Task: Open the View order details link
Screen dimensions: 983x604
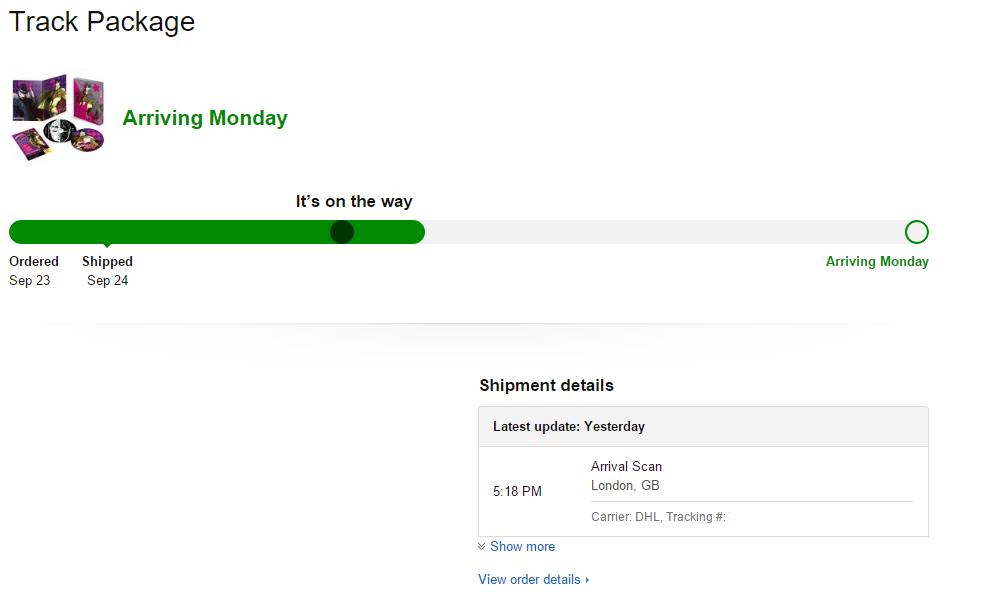Action: (x=529, y=580)
